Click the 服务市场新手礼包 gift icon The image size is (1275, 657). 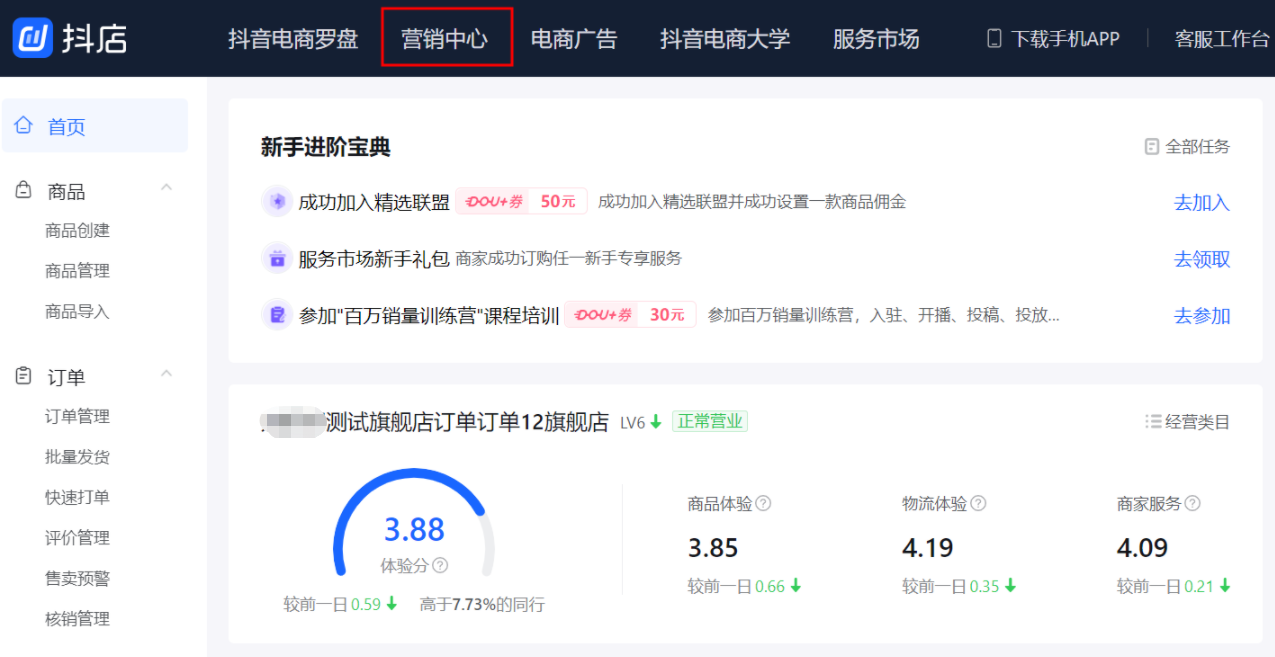point(276,259)
